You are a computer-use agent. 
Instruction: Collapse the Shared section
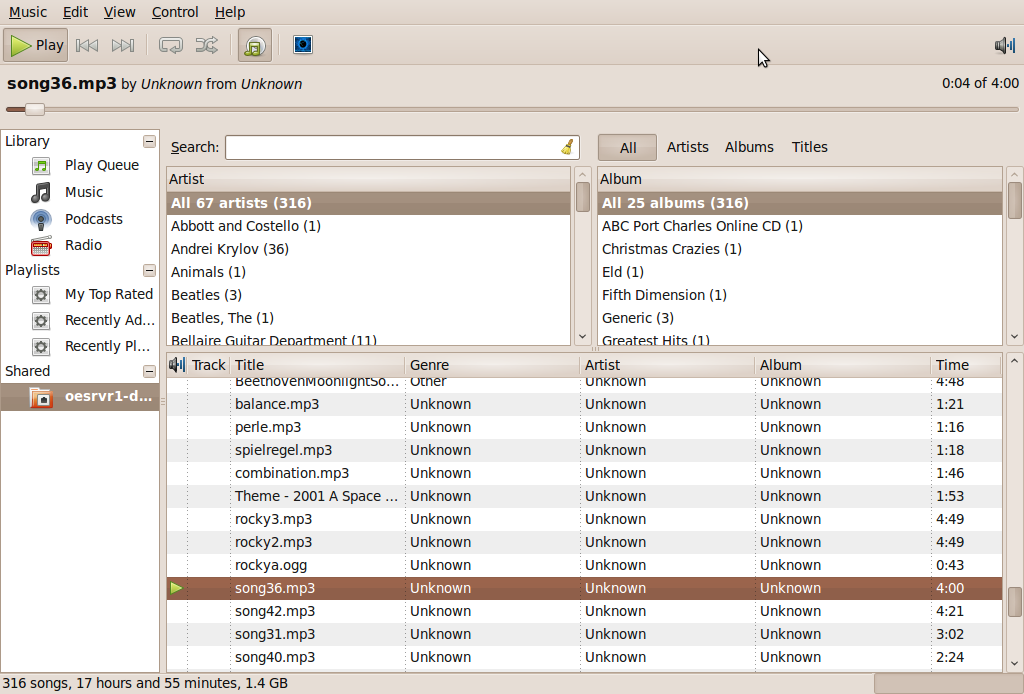150,371
